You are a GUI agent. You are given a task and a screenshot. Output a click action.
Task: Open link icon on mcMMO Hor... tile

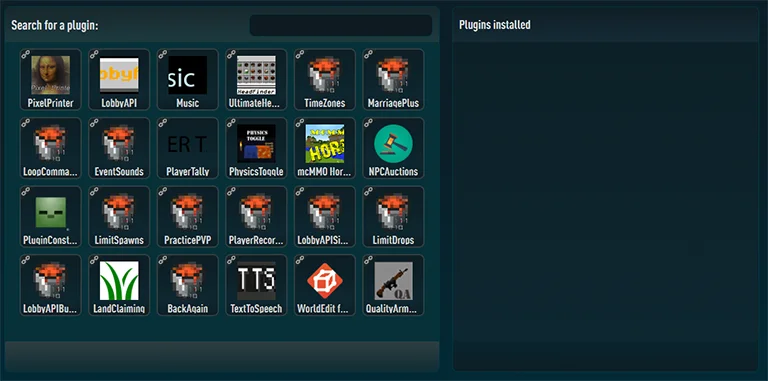pyautogui.click(x=300, y=122)
